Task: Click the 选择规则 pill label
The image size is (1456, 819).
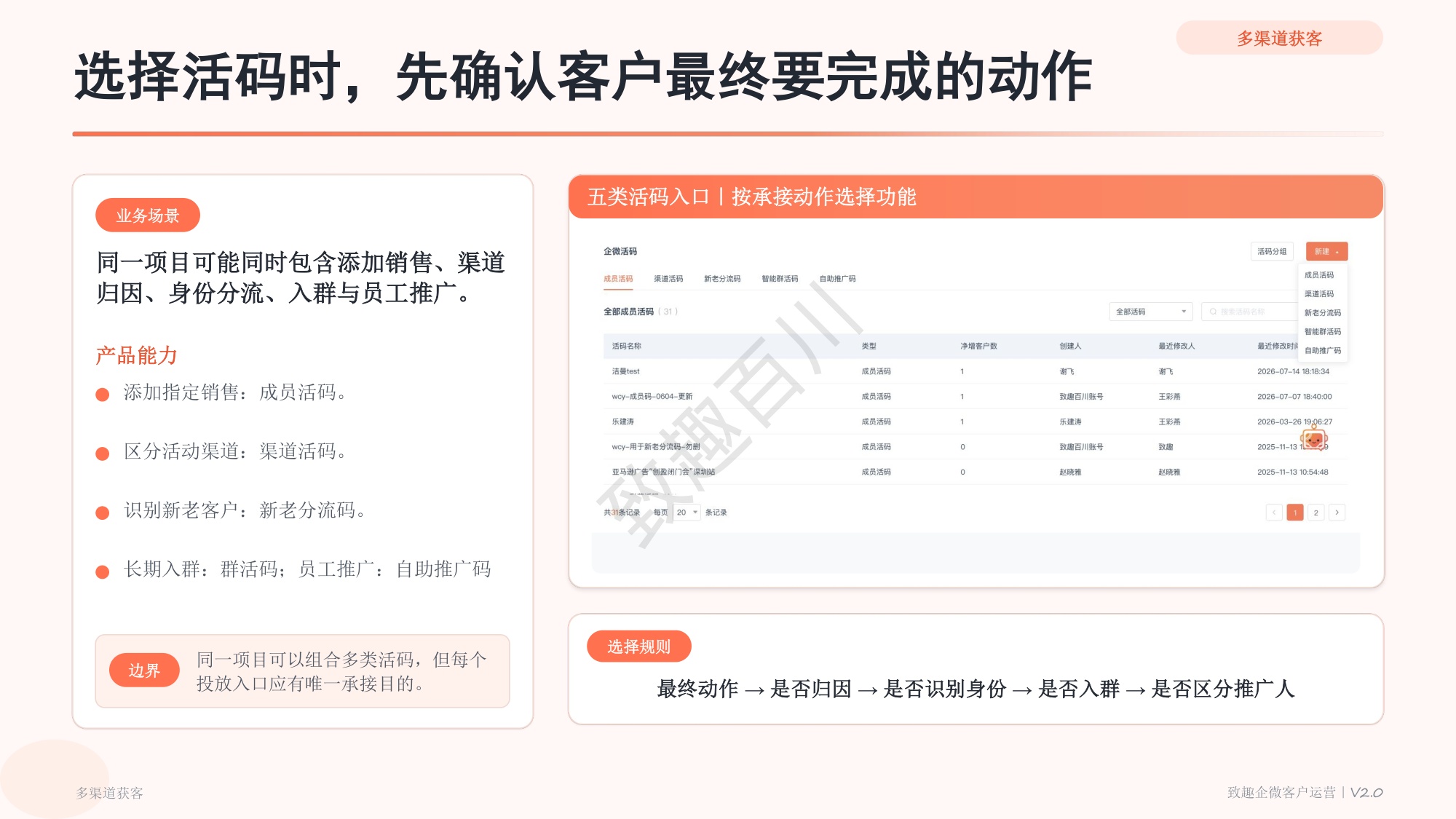Action: click(638, 646)
